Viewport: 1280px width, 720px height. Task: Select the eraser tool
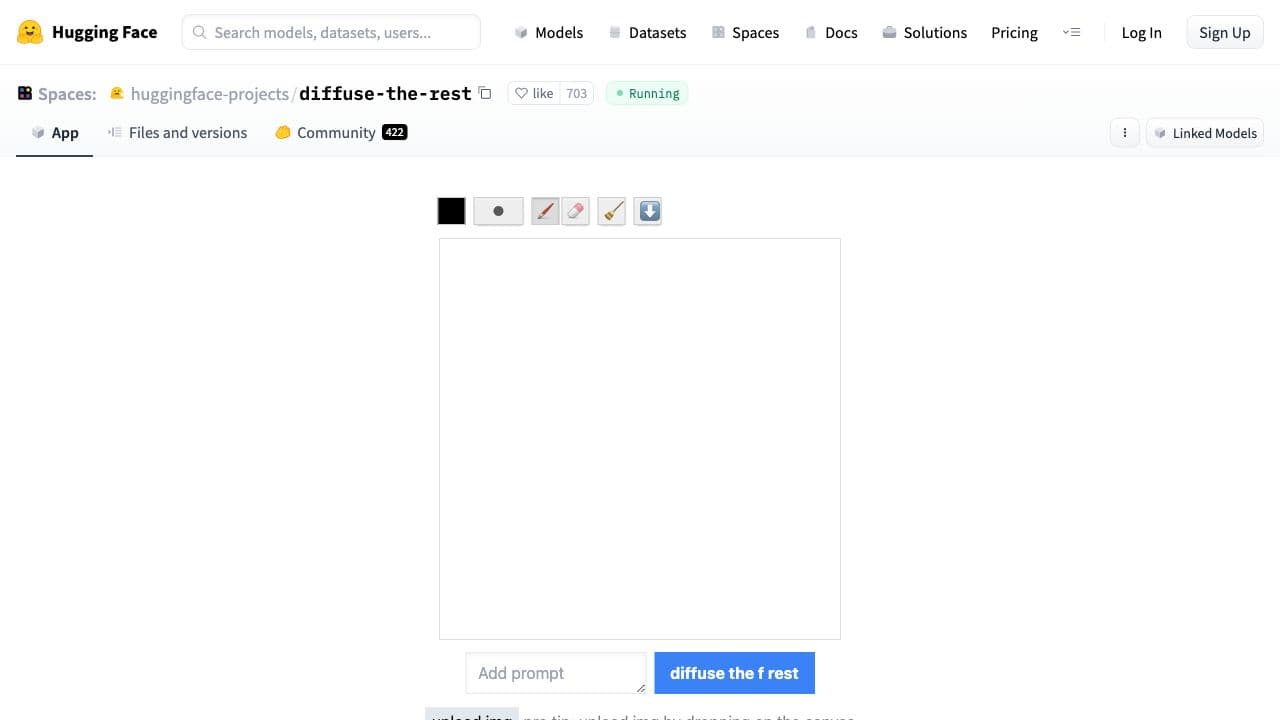576,211
